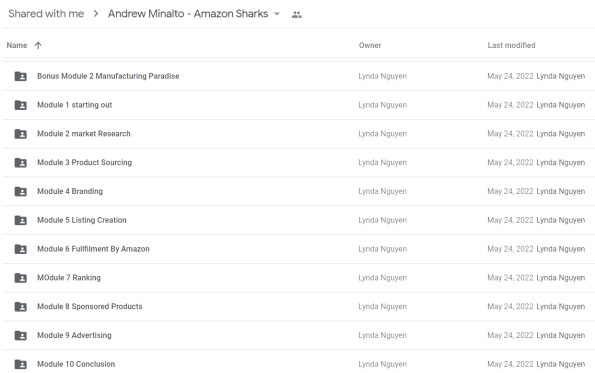Click the Owner column header
Image resolution: width=595 pixels, height=373 pixels.
370,46
